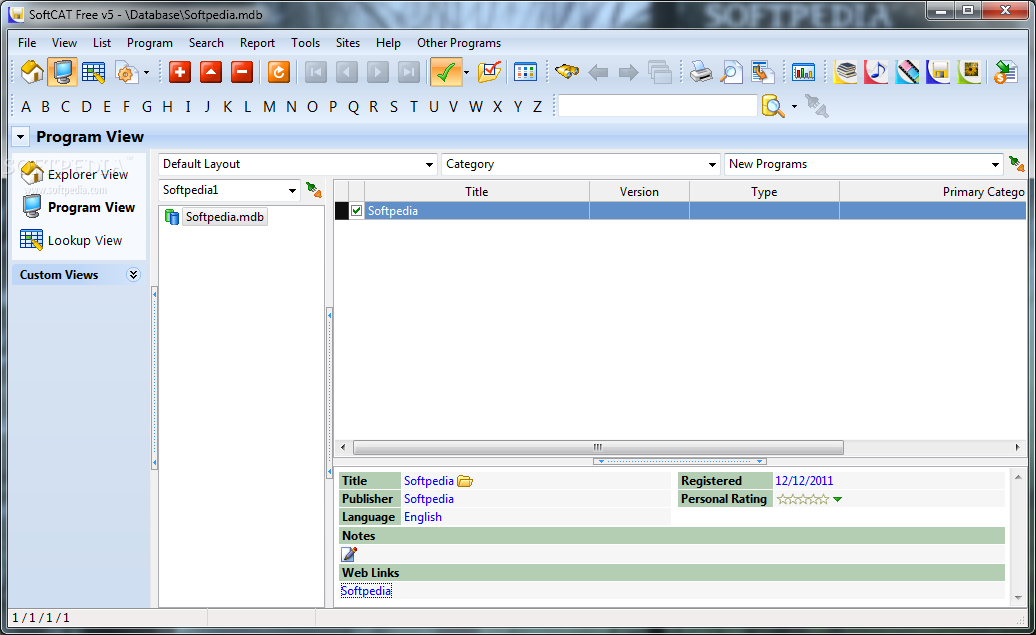Sort by the Version column header

[639, 192]
